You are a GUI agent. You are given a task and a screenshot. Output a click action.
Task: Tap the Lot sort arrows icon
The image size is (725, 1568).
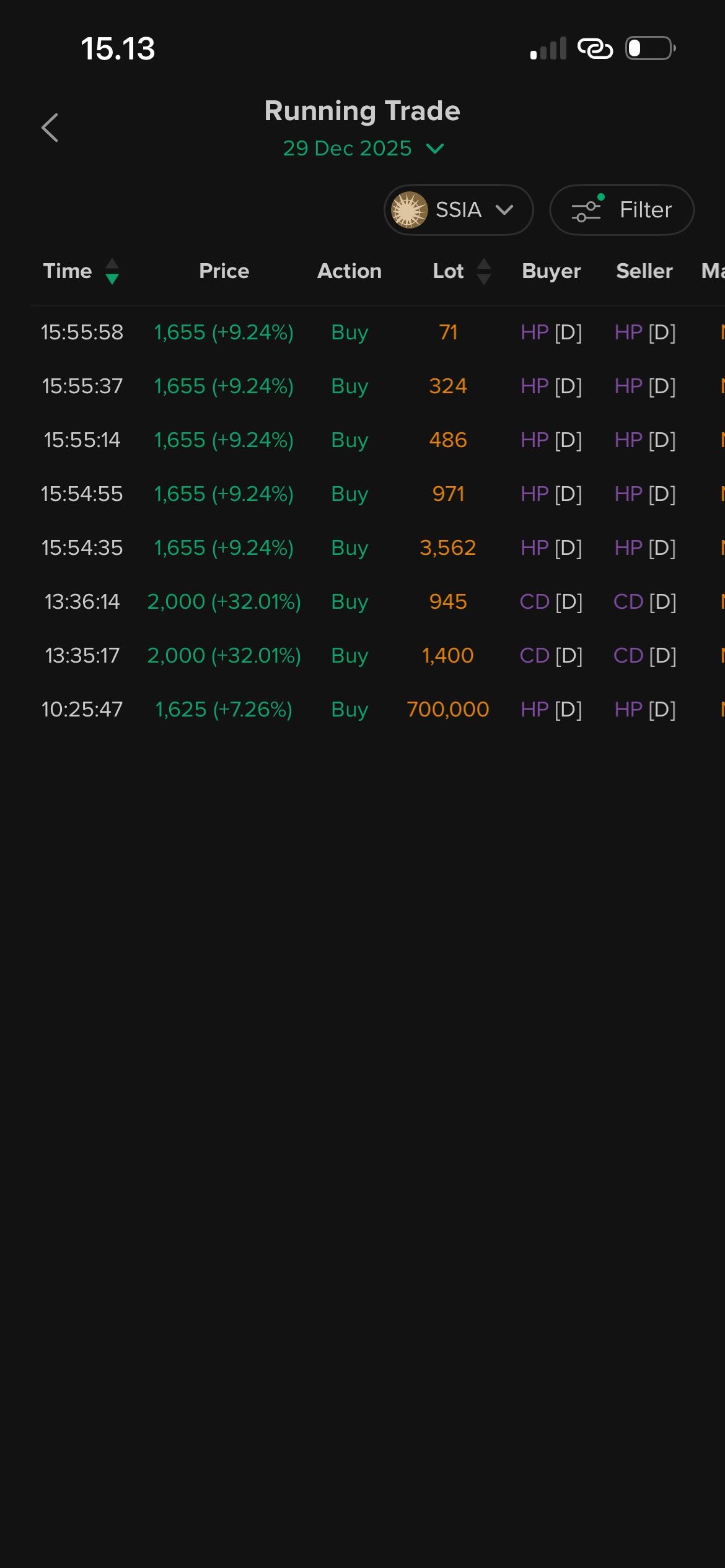click(484, 271)
